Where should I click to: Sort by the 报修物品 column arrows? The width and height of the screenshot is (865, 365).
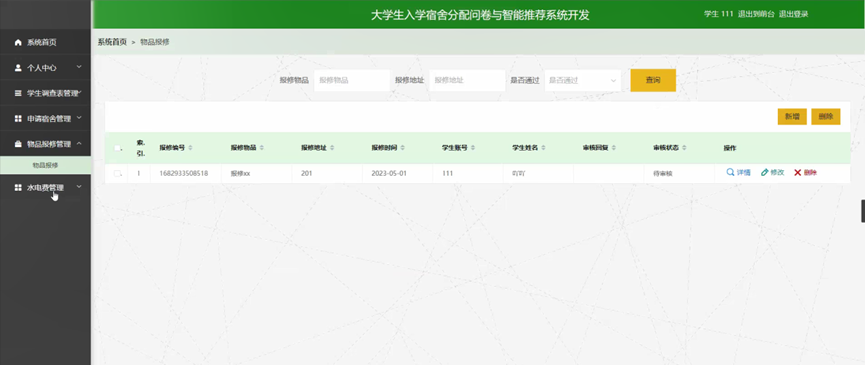261,148
